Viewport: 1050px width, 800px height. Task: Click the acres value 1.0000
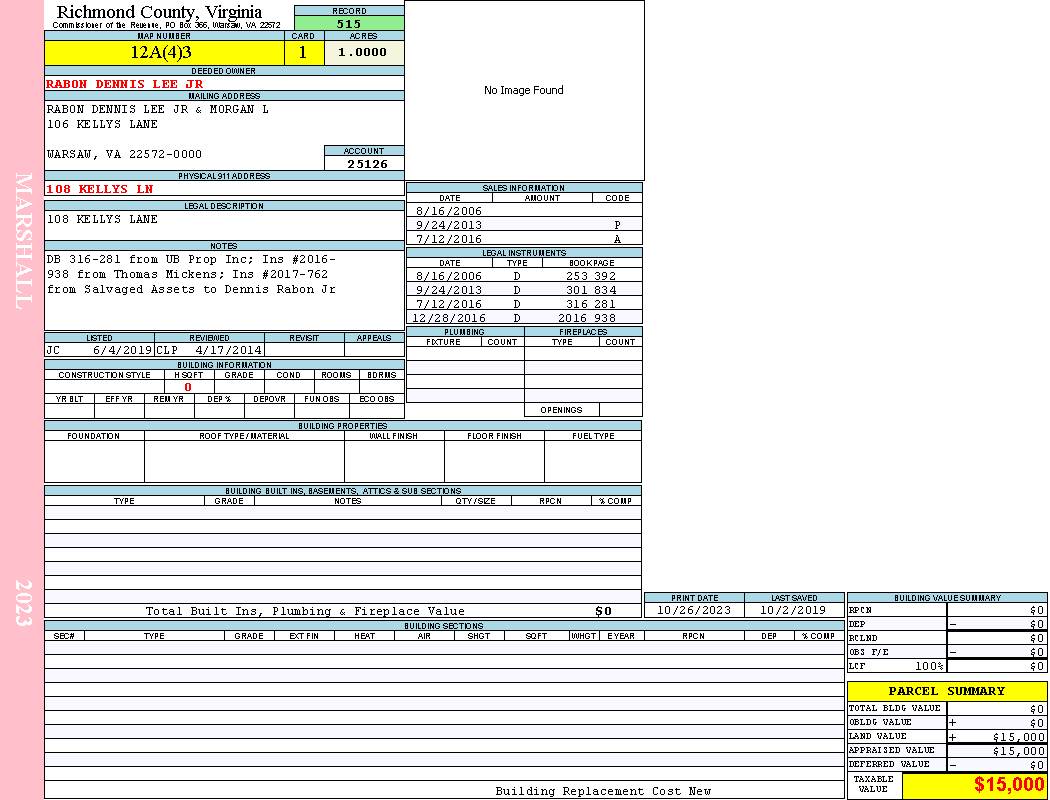click(x=362, y=53)
